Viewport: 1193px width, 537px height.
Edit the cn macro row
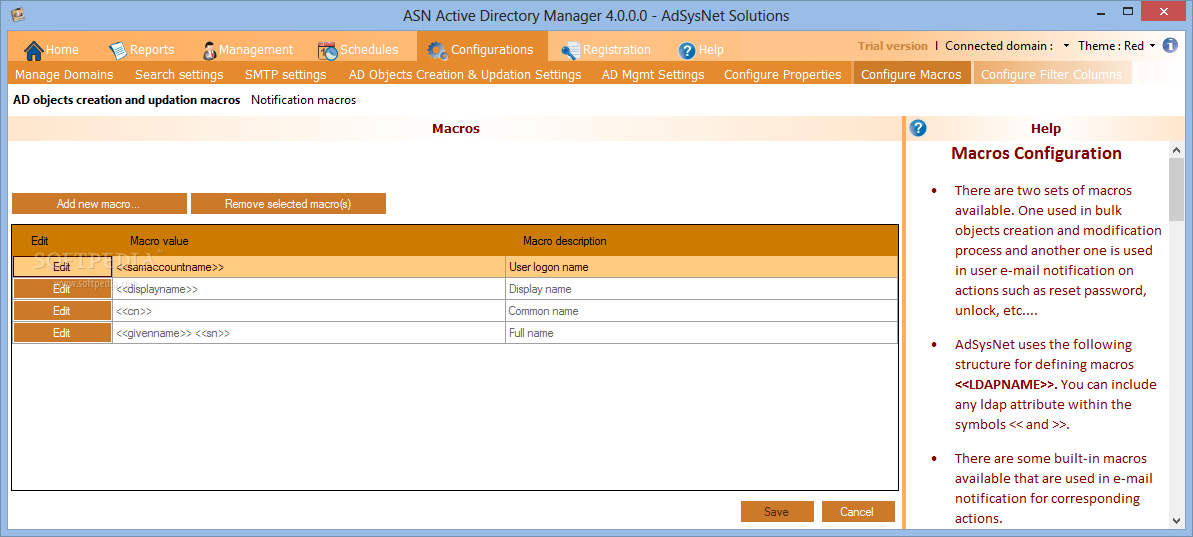pyautogui.click(x=62, y=311)
